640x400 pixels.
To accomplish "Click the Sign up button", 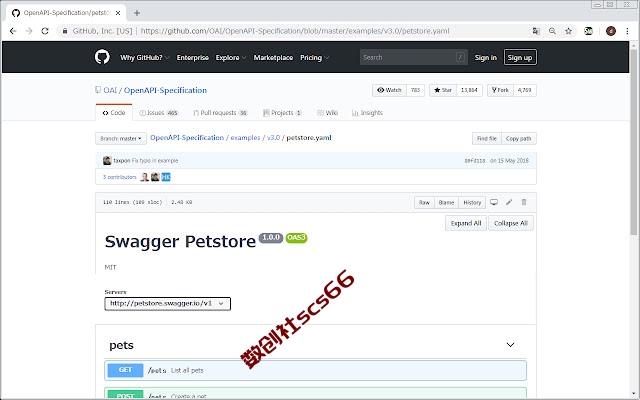I will (x=520, y=58).
